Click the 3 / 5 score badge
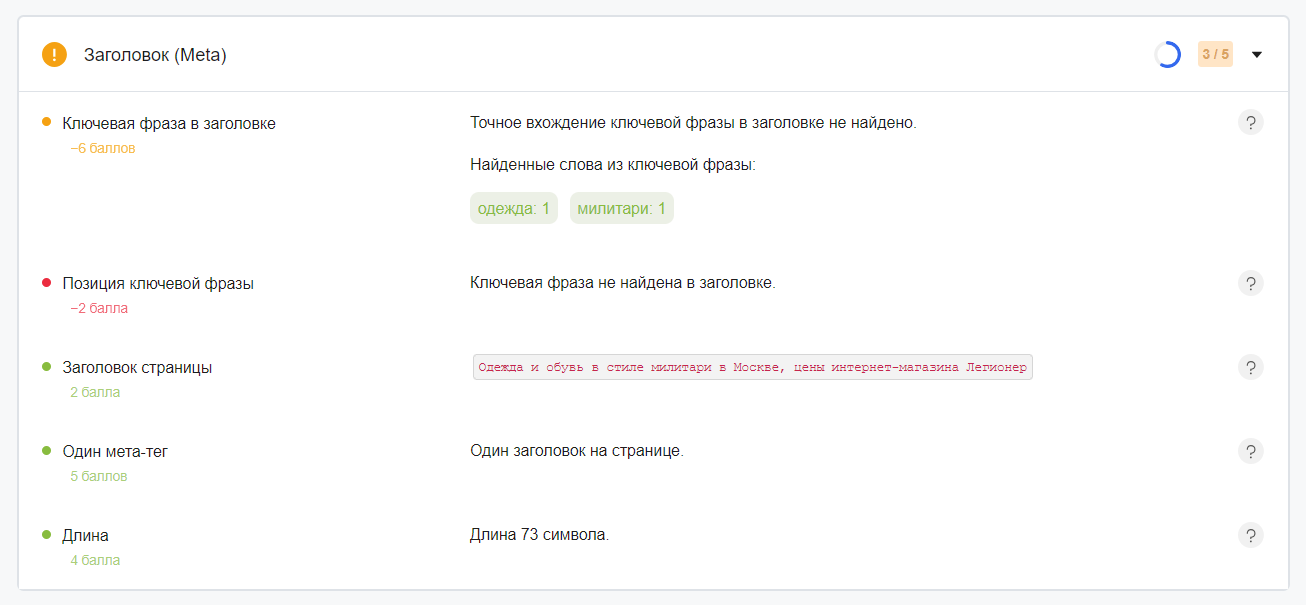Viewport: 1306px width, 605px height. pos(1215,54)
